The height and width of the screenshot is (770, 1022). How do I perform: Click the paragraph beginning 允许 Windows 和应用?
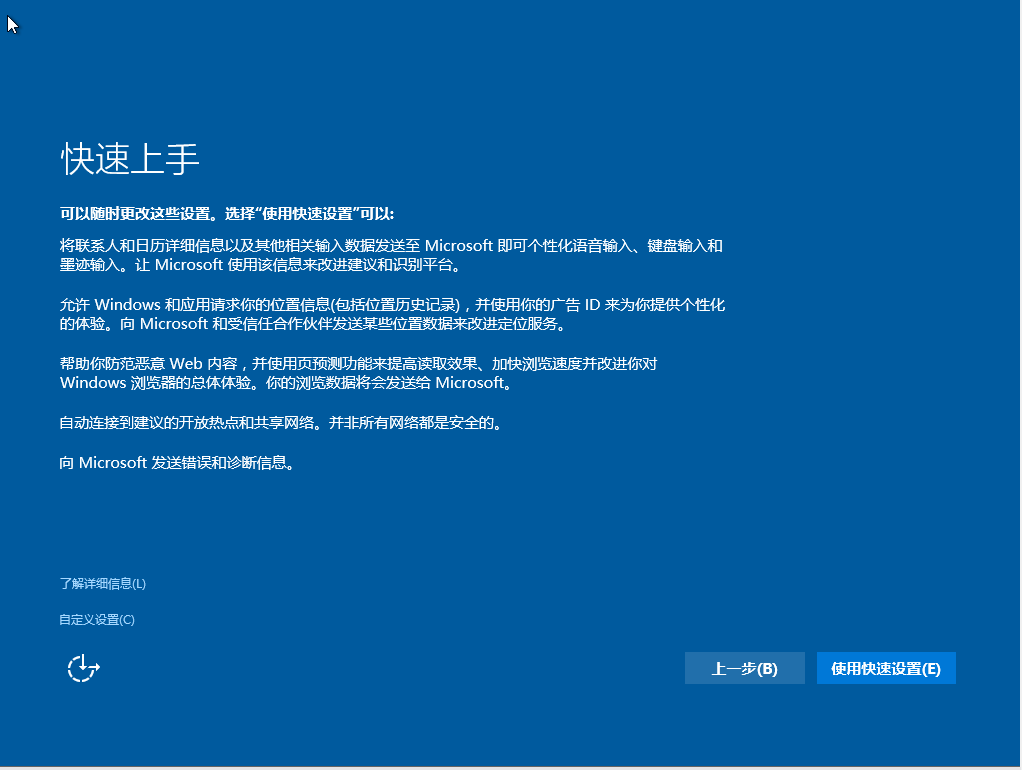point(392,314)
